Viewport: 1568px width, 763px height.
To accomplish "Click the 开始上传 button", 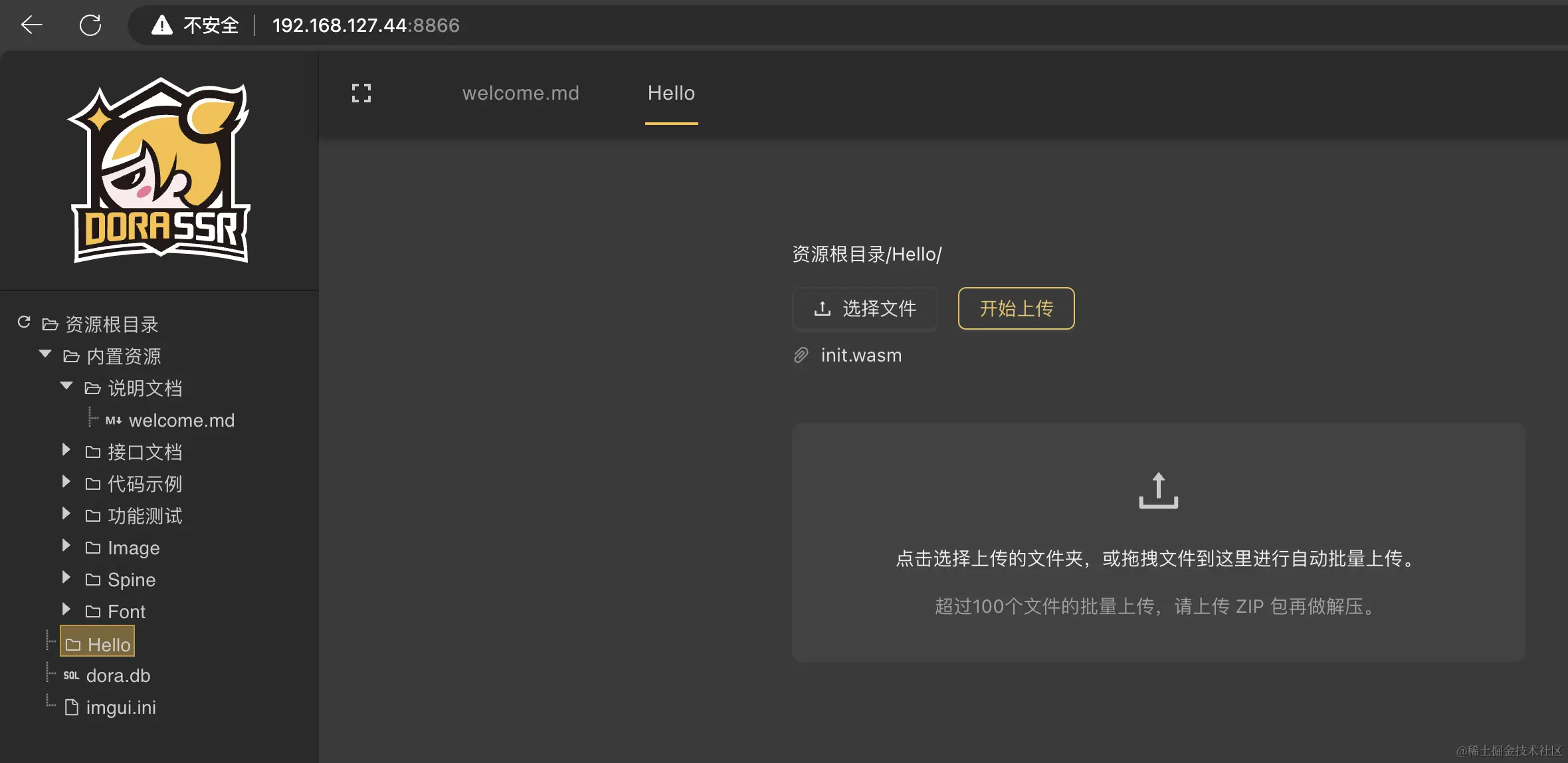I will (1015, 308).
